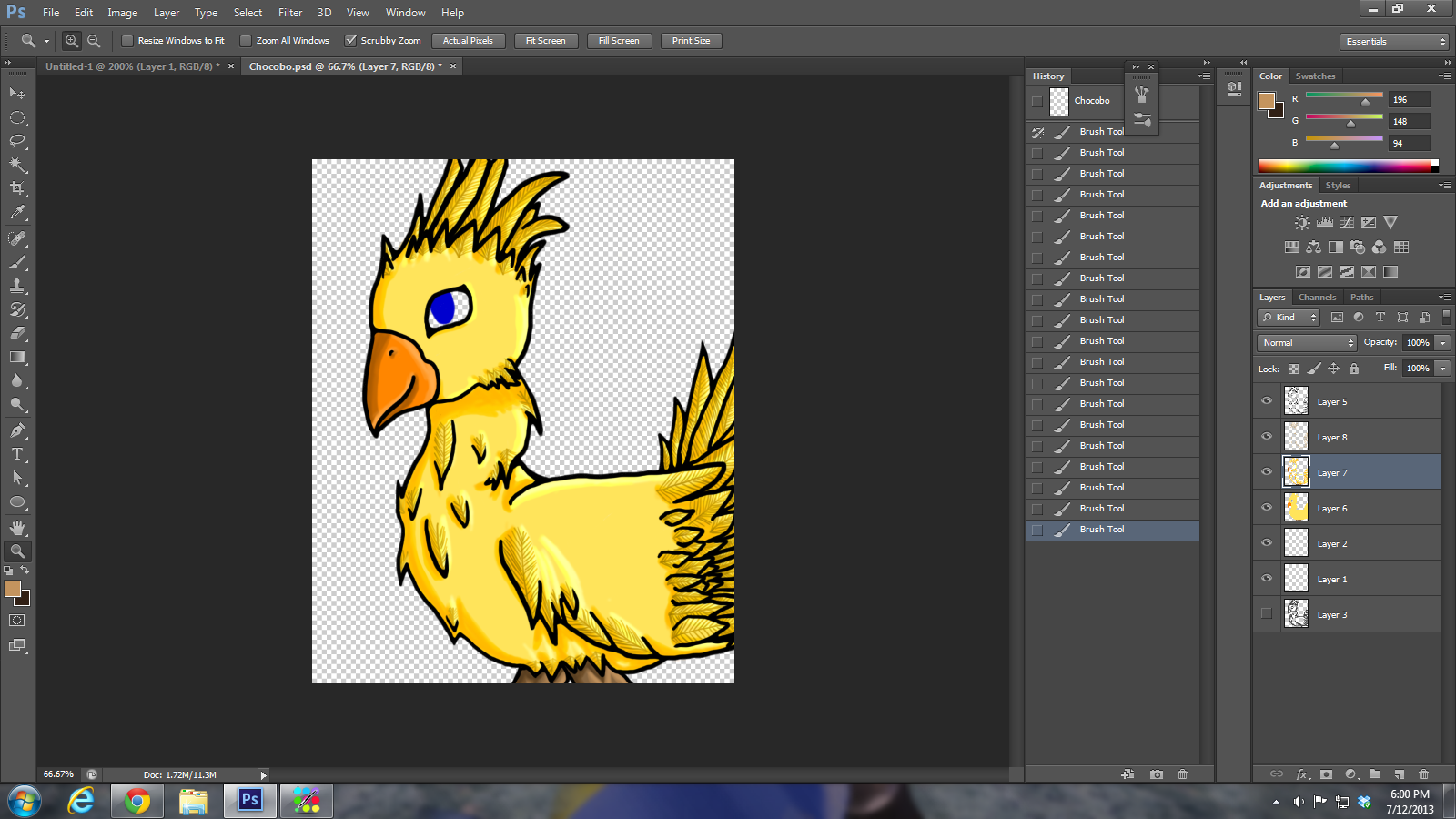Open the Normal blend mode dropdown
Image resolution: width=1456 pixels, height=819 pixels.
coord(1307,343)
